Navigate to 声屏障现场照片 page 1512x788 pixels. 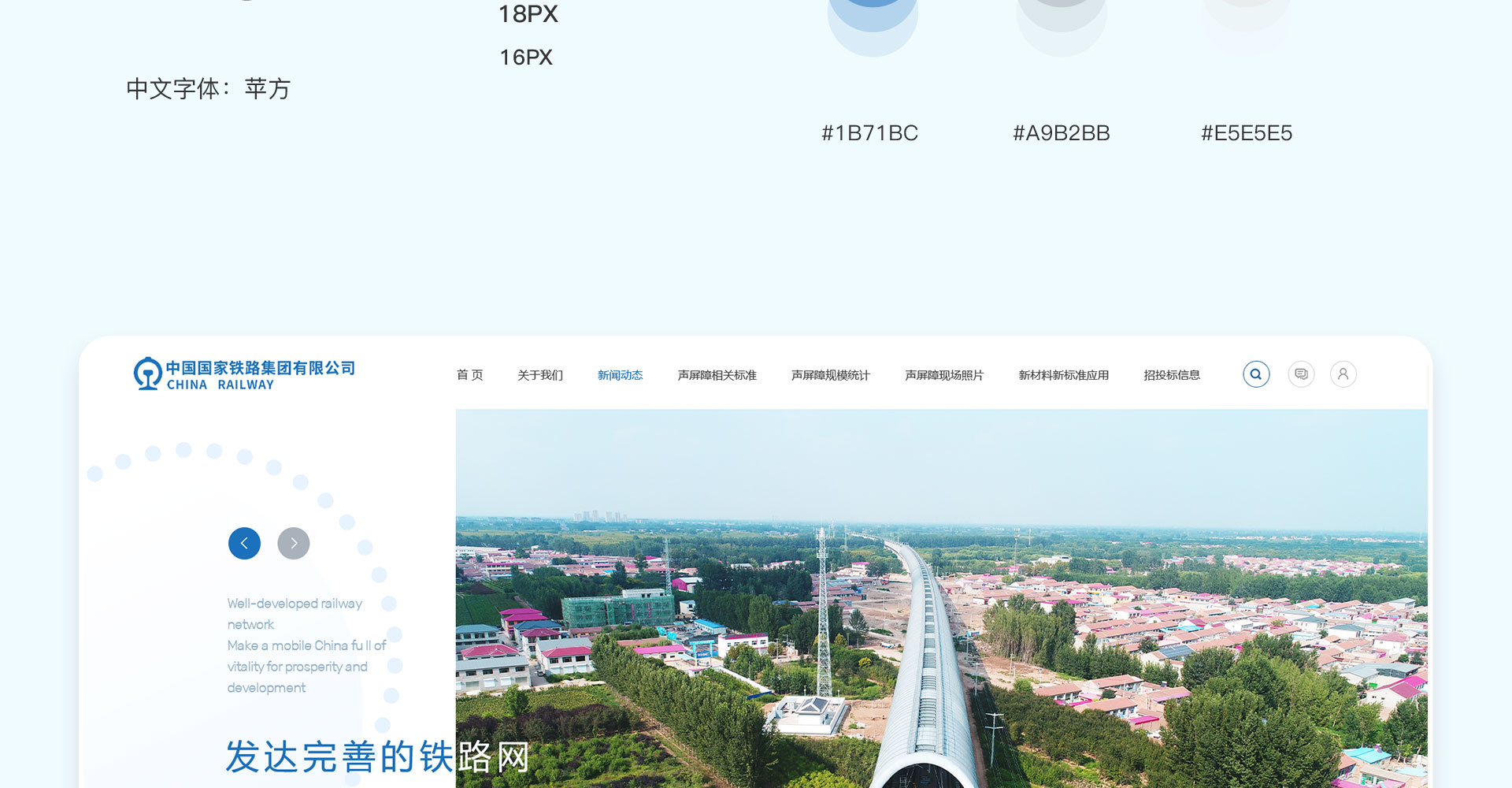tap(943, 375)
